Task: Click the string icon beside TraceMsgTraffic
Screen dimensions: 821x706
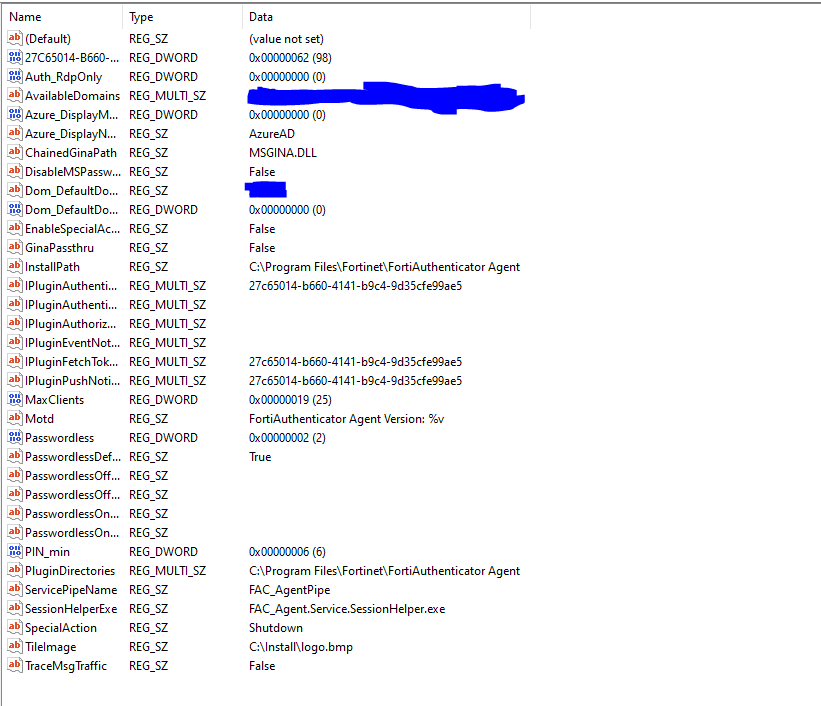Action: coord(15,665)
